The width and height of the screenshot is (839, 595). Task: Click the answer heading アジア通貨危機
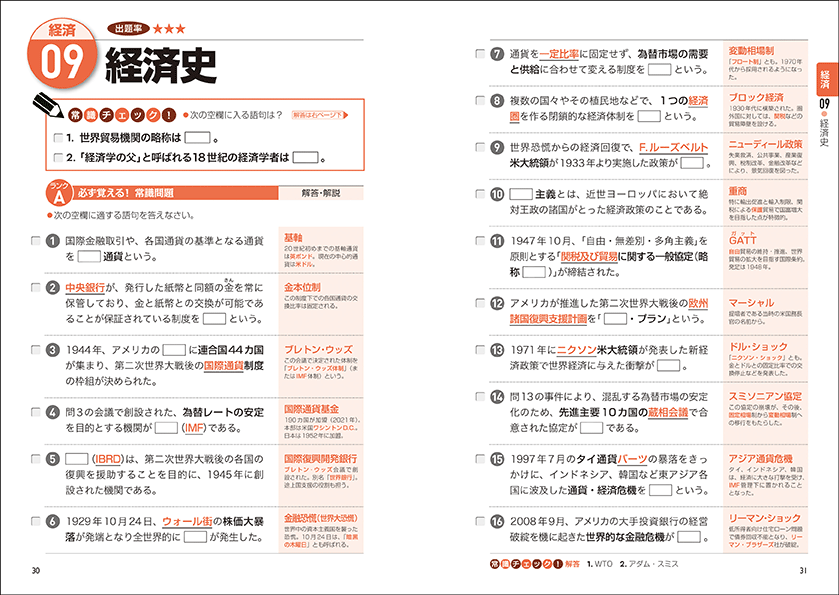pyautogui.click(x=760, y=459)
